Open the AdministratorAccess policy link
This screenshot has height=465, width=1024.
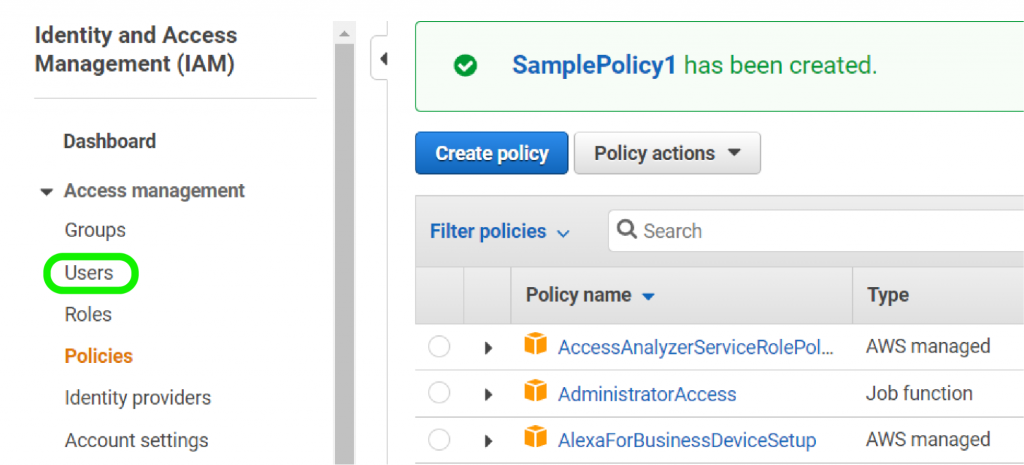647,394
